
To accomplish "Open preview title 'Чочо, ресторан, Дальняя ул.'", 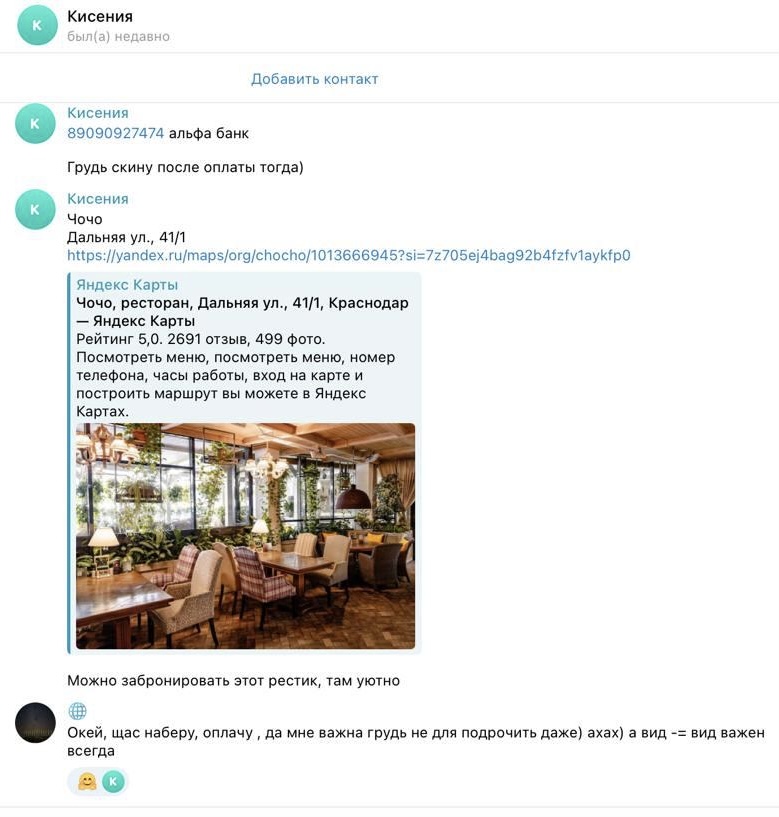I will coord(242,312).
